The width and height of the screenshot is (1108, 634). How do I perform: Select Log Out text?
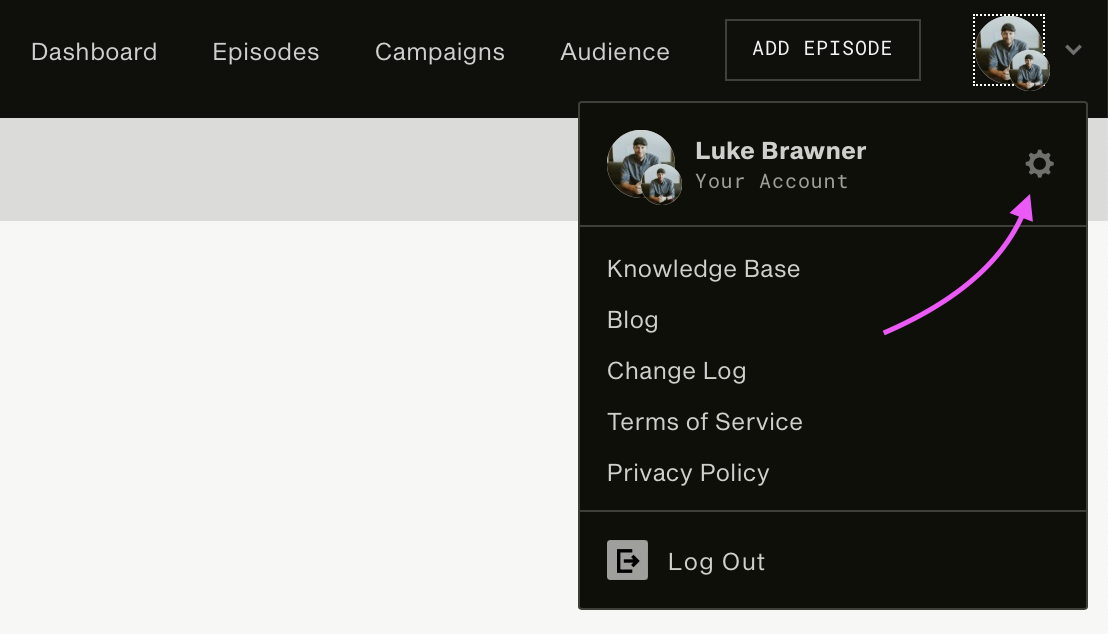[716, 562]
